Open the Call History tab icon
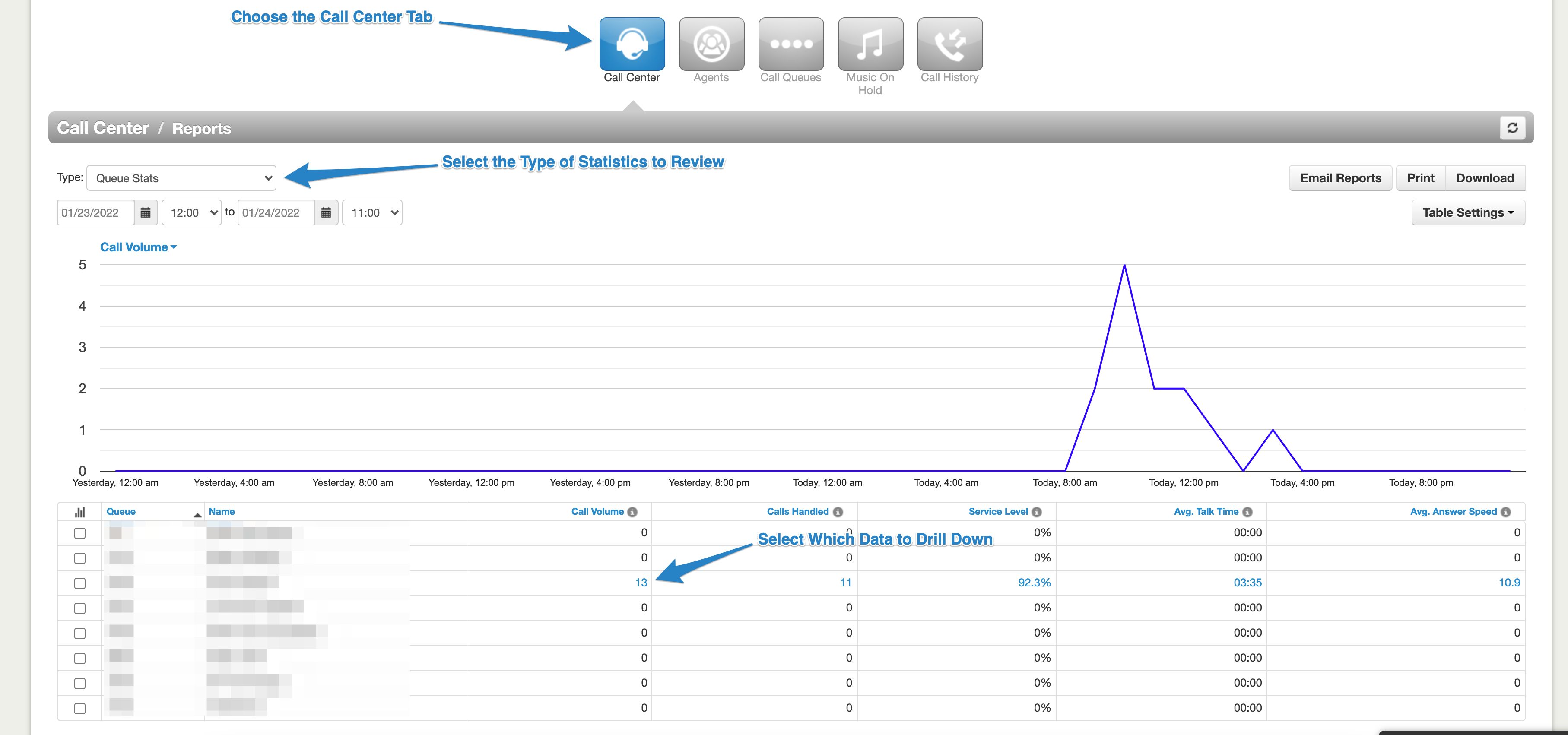This screenshot has width=1568, height=735. click(x=949, y=44)
